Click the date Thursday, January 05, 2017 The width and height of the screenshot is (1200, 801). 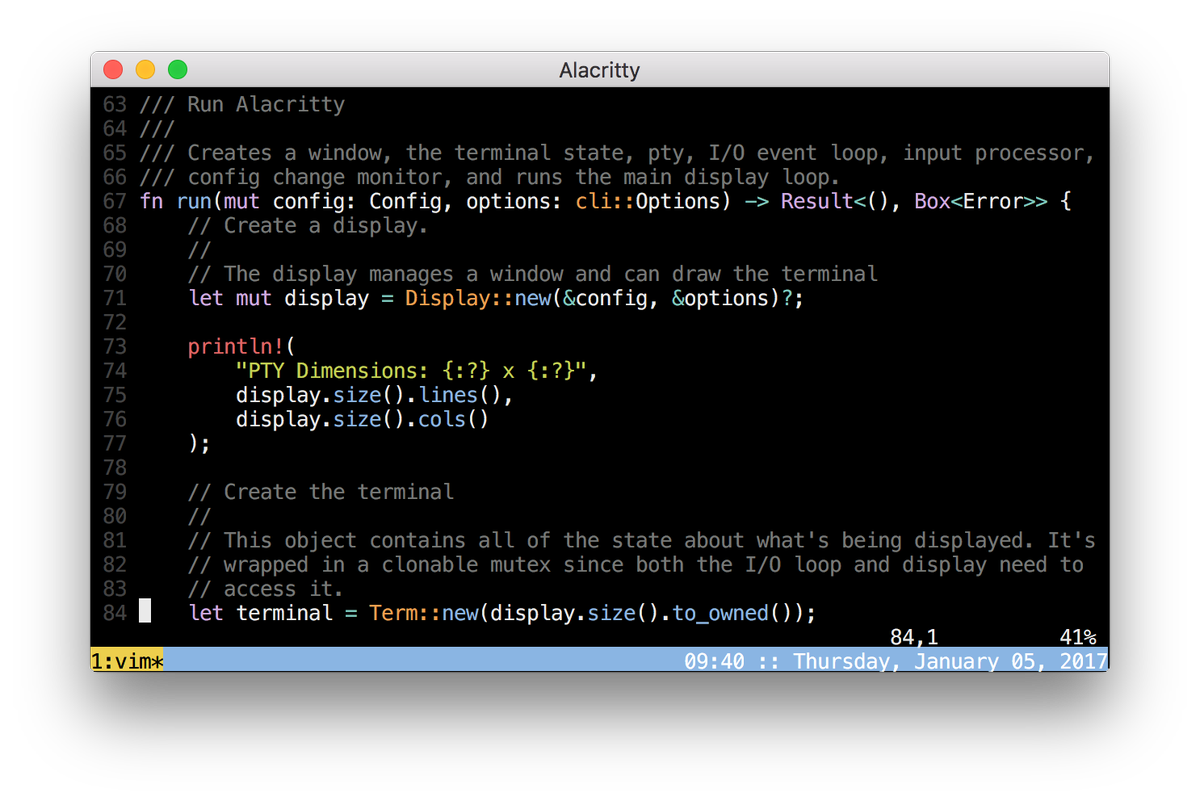pos(951,661)
